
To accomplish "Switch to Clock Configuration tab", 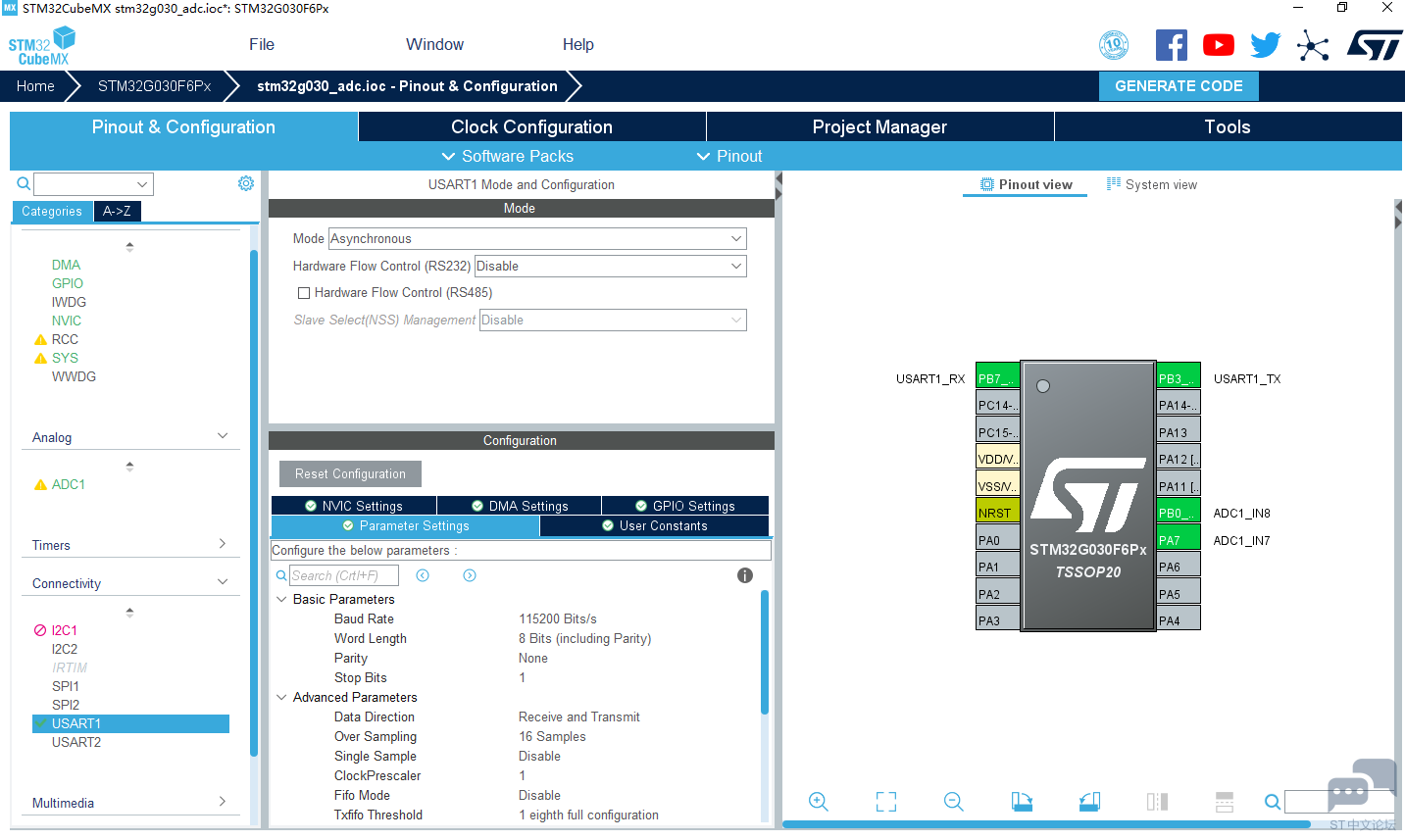I will point(531,126).
